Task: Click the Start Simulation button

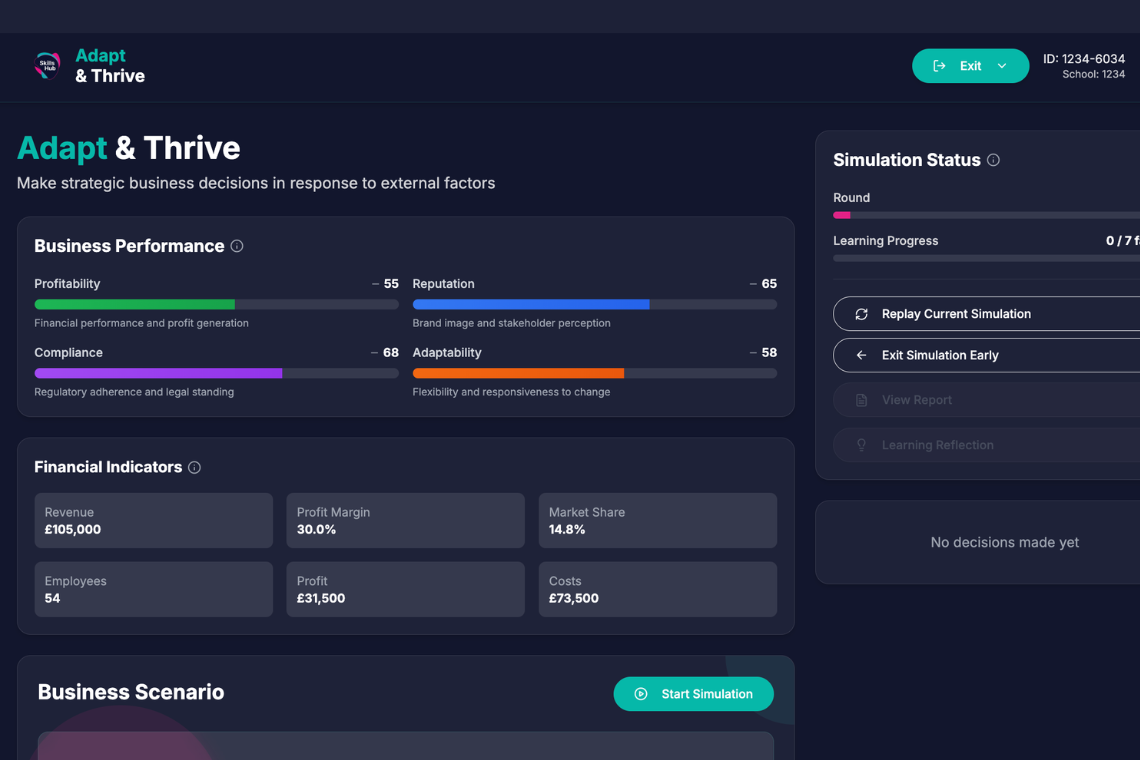Action: tap(694, 694)
